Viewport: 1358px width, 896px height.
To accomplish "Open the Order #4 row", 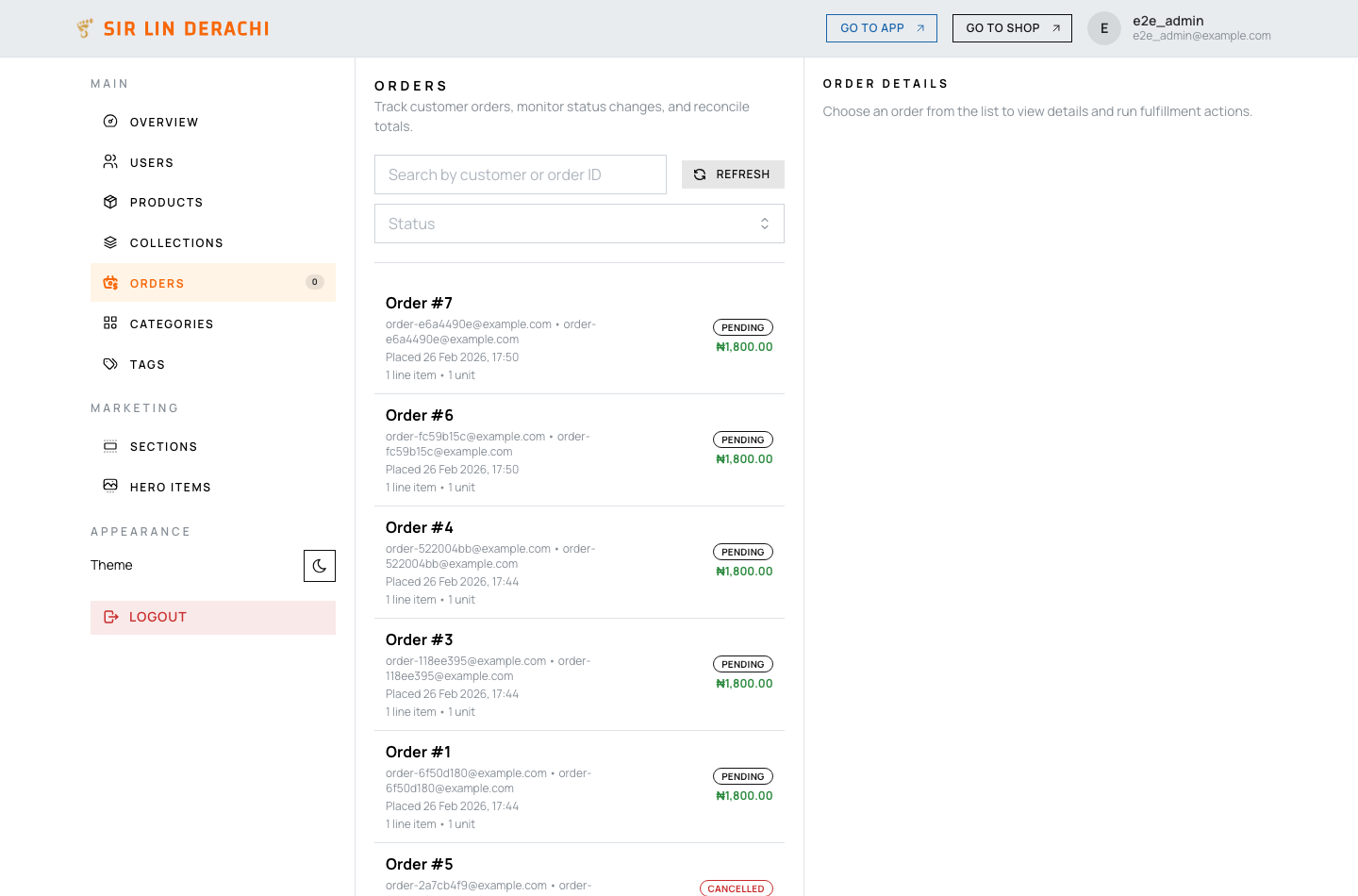I will coord(579,562).
